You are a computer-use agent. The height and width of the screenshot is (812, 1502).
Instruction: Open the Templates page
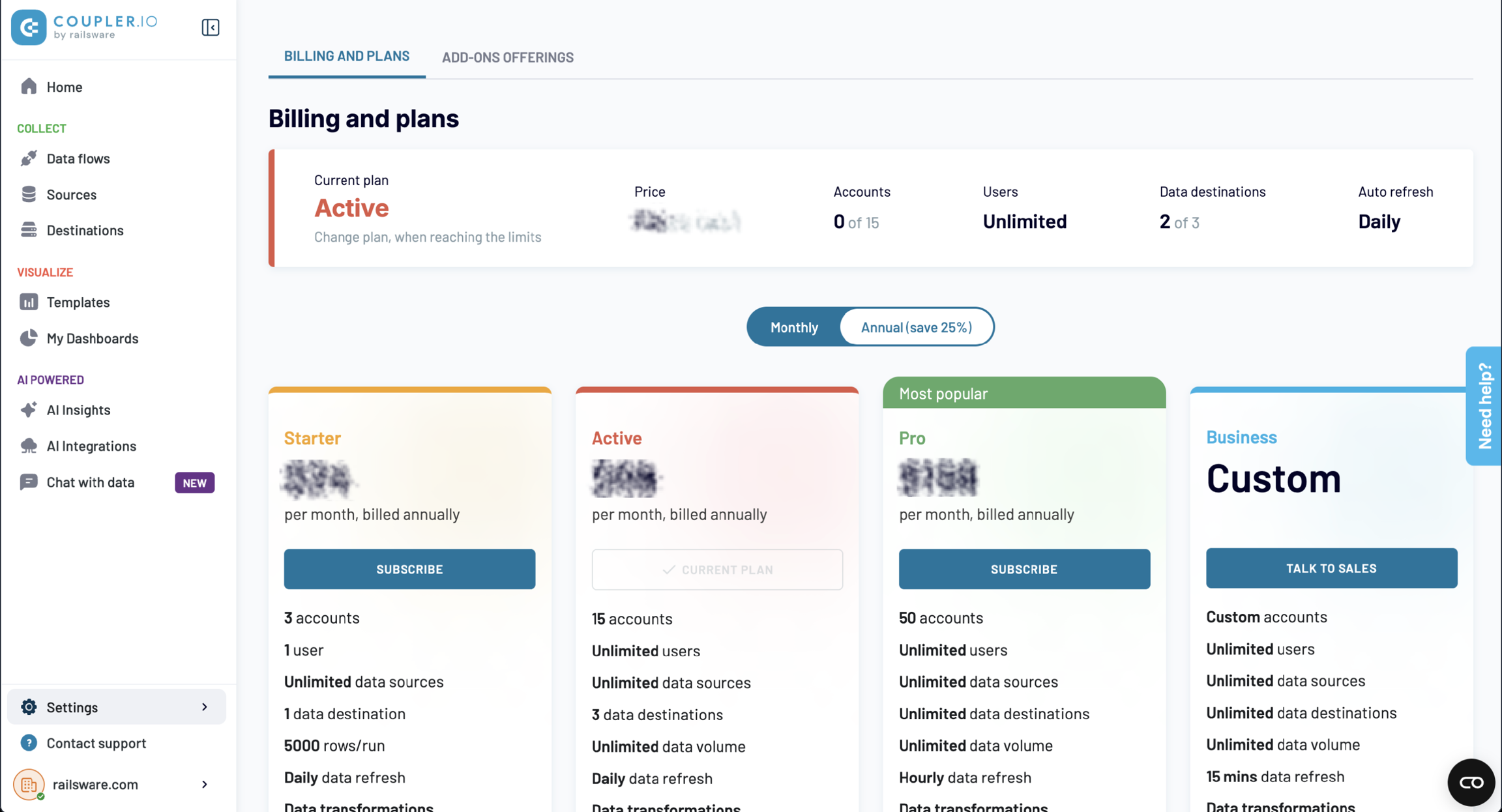click(x=78, y=302)
